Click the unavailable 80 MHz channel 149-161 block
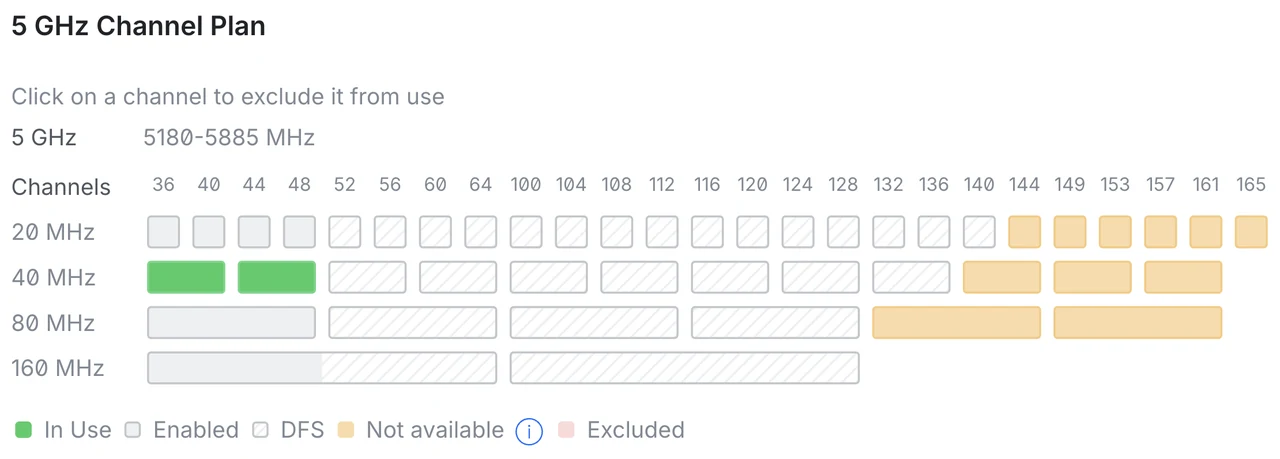Screen dimensions: 1280x459 tap(1138, 323)
